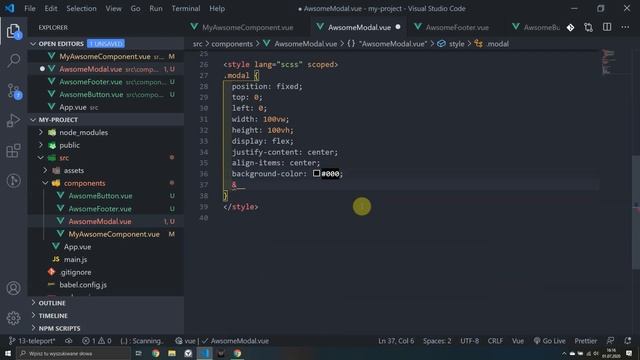Open the Search view in activity bar

coord(13,61)
